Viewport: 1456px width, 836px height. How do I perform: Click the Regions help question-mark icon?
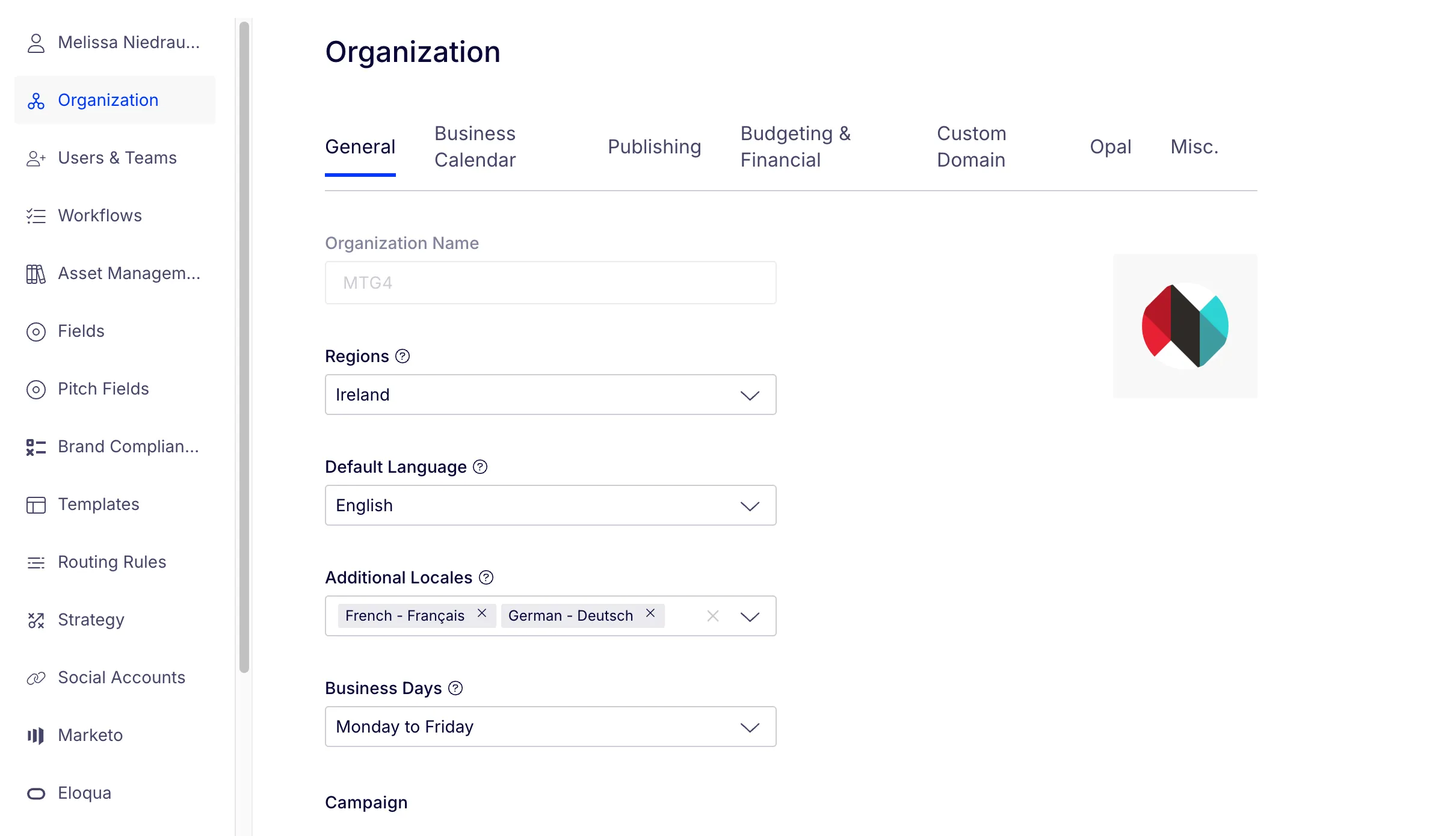click(x=403, y=356)
